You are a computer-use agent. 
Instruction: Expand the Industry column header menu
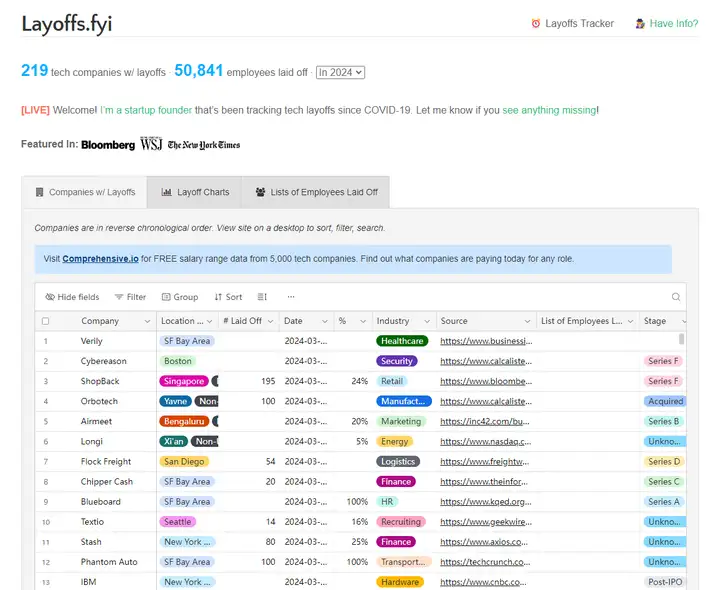tap(427, 321)
